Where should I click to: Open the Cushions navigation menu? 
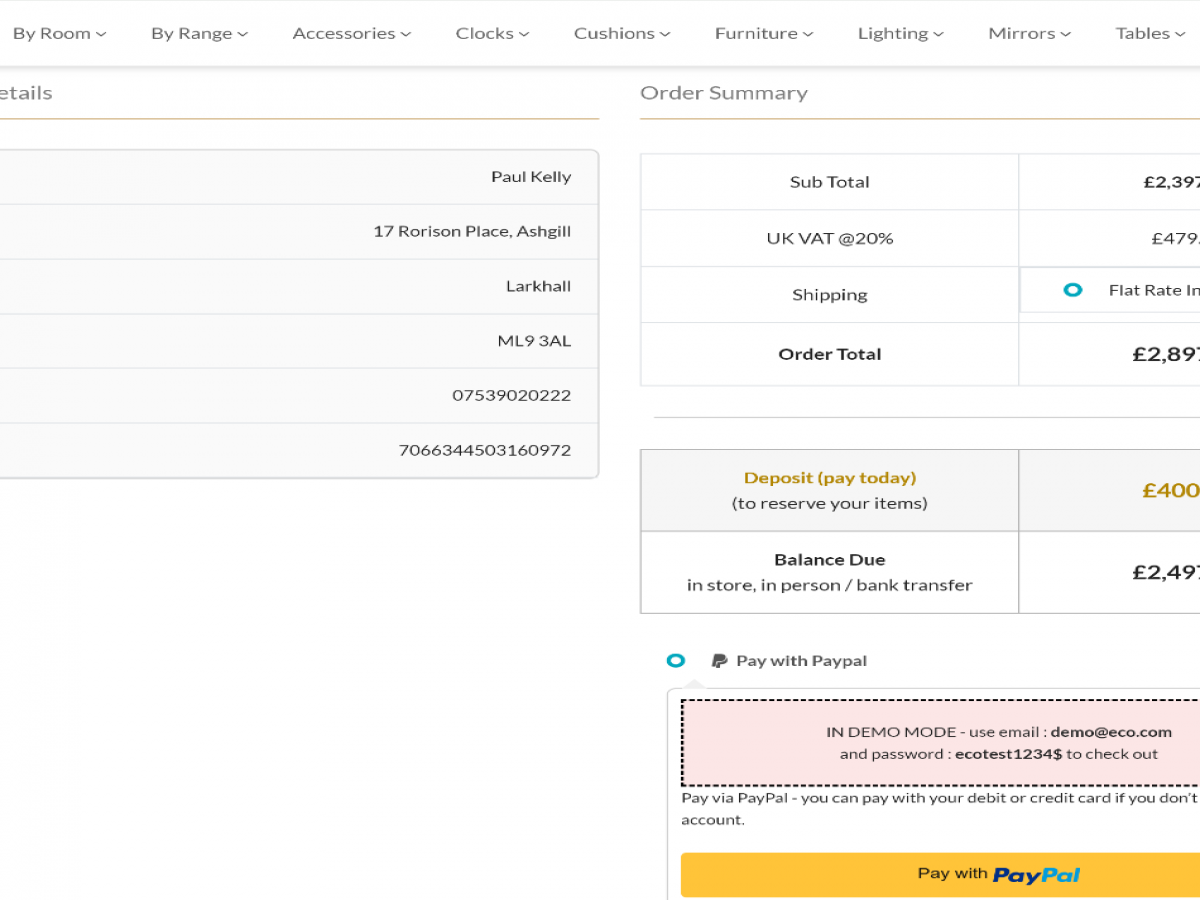point(622,33)
